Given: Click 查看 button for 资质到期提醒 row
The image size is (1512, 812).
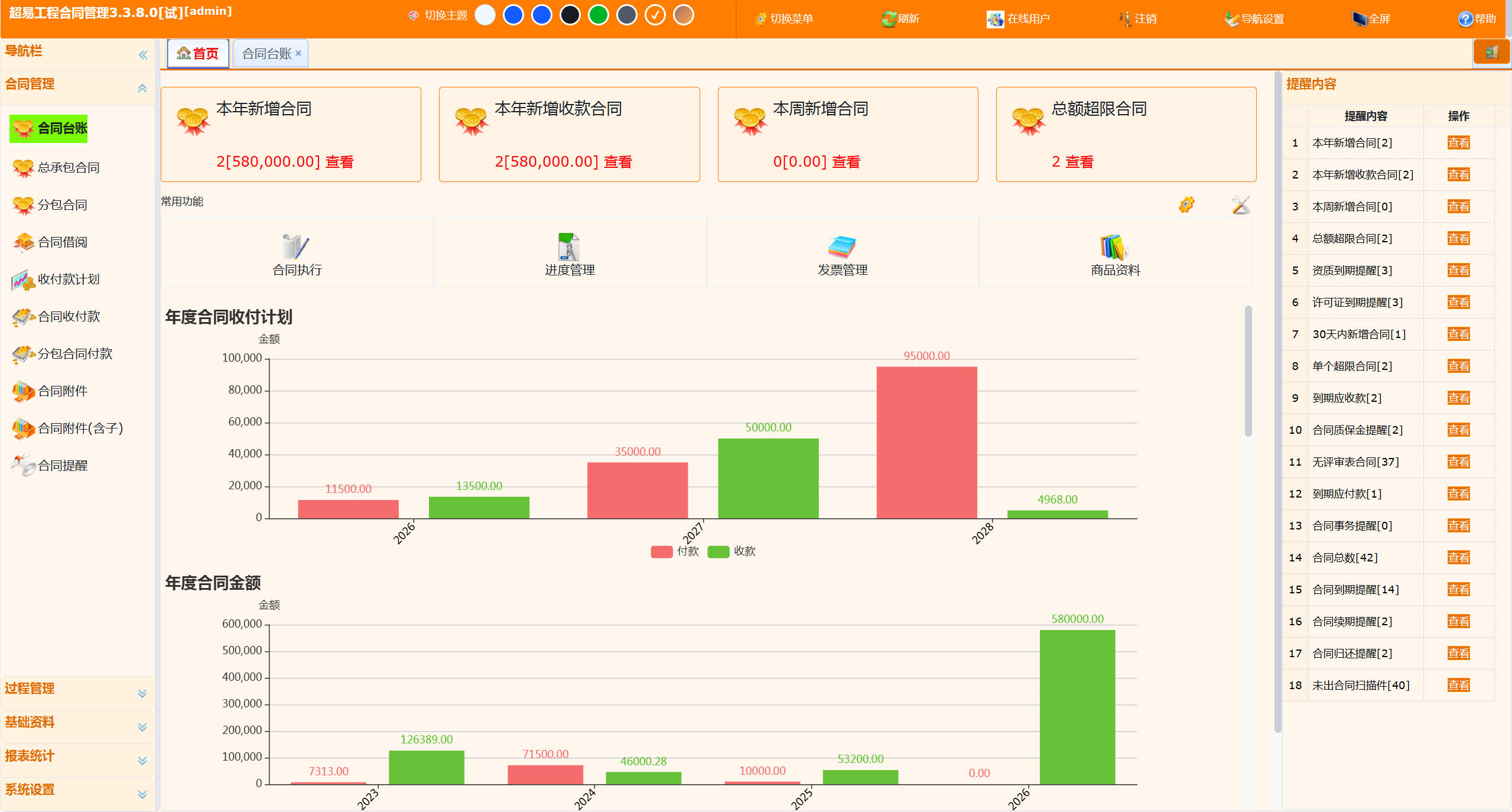Looking at the screenshot, I should coord(1458,270).
